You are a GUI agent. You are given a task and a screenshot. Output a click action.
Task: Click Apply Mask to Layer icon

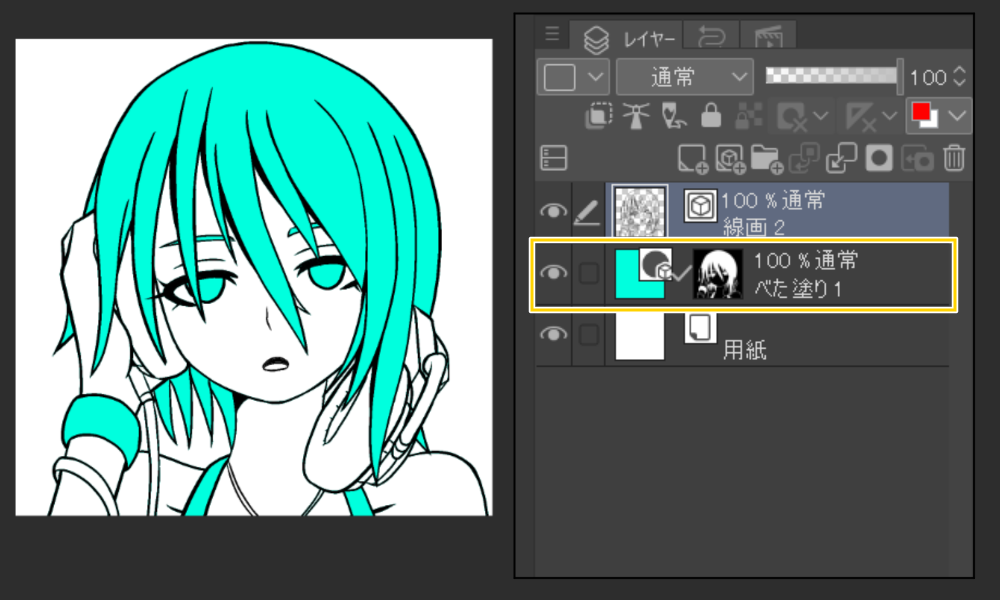pyautogui.click(x=917, y=159)
